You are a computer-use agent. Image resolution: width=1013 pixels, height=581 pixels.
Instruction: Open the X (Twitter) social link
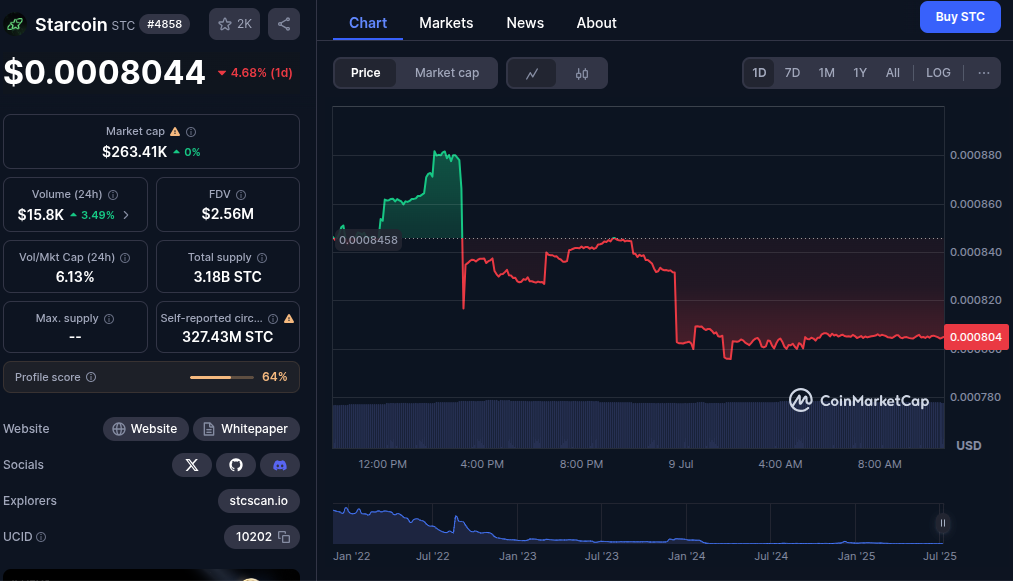point(191,465)
